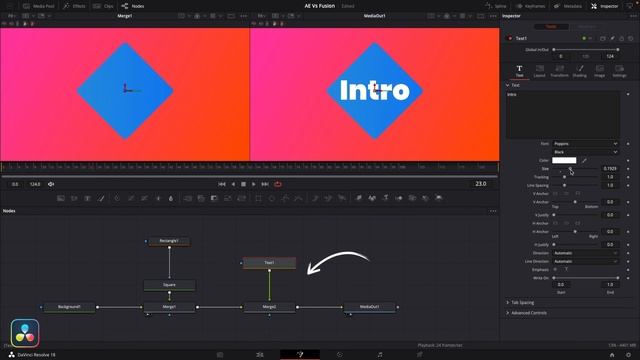Toggle loop playback button

[278, 184]
